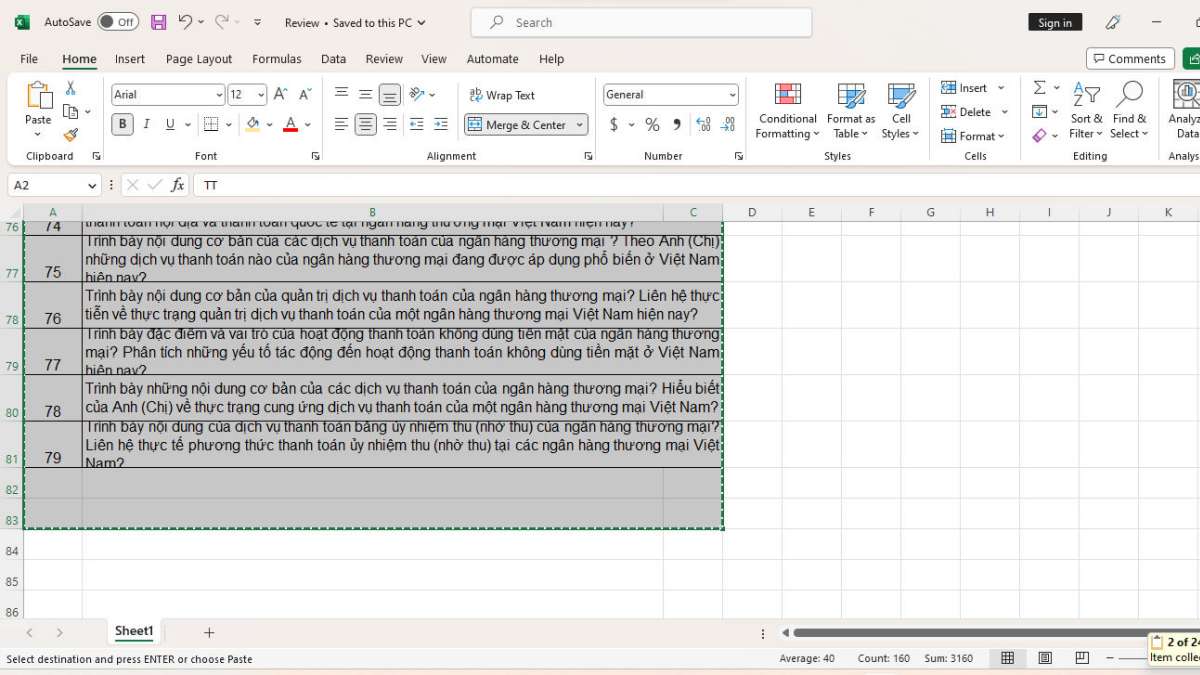This screenshot has height=675, width=1200.
Task: Expand the Font Color dropdown arrow
Action: click(308, 125)
